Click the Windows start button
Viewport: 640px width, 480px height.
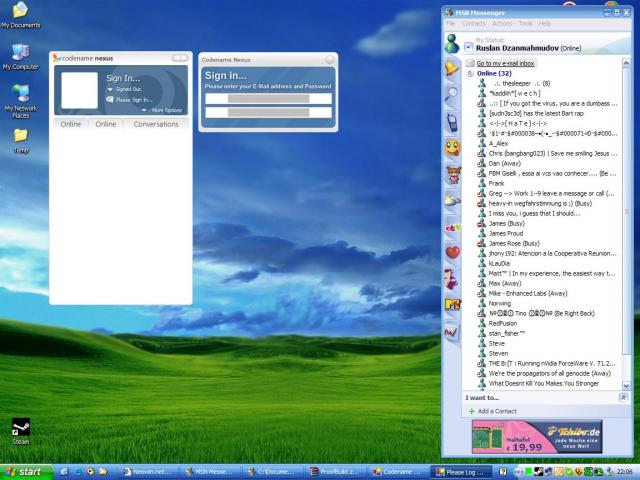coord(27,472)
